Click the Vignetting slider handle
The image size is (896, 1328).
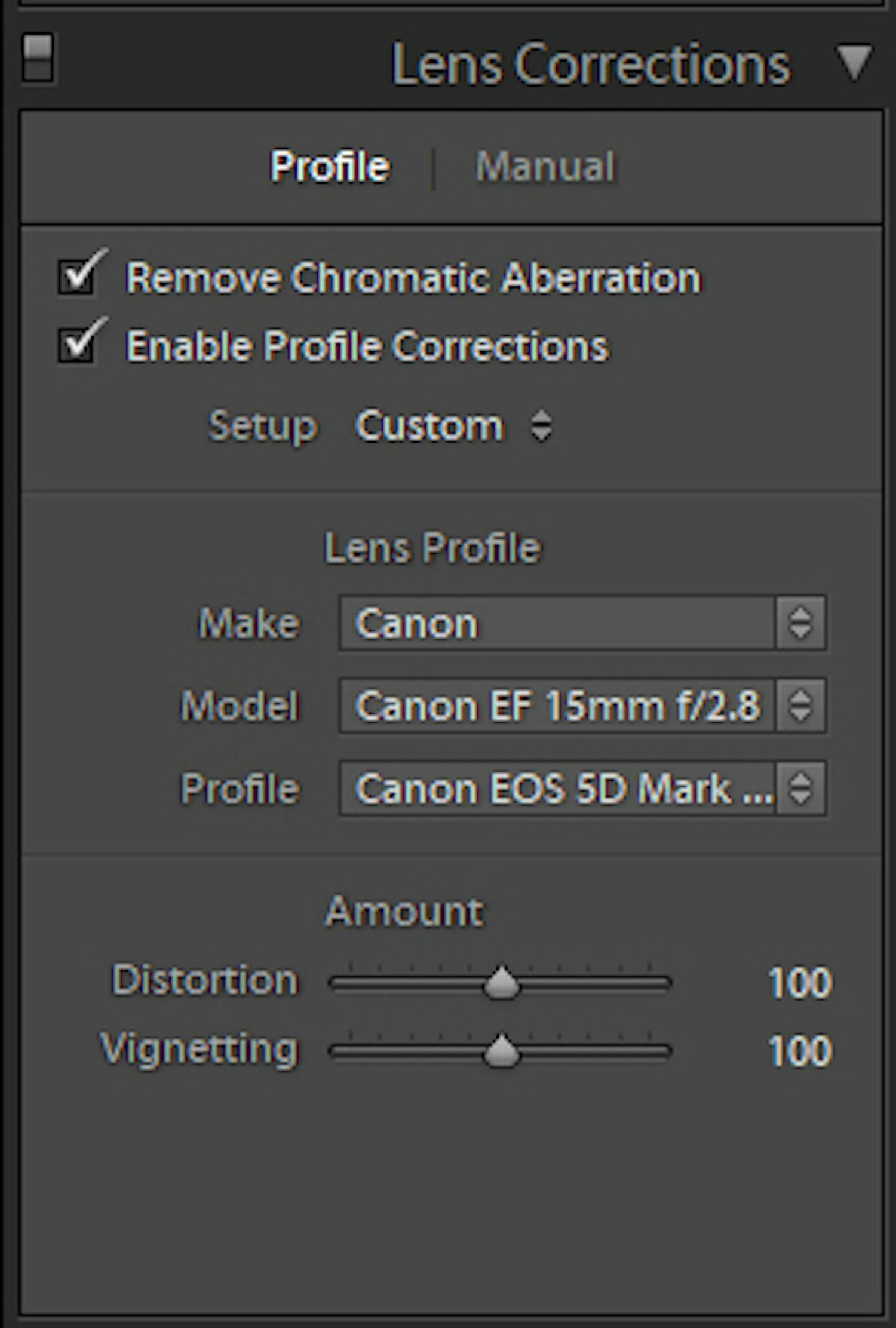pyautogui.click(x=502, y=1051)
